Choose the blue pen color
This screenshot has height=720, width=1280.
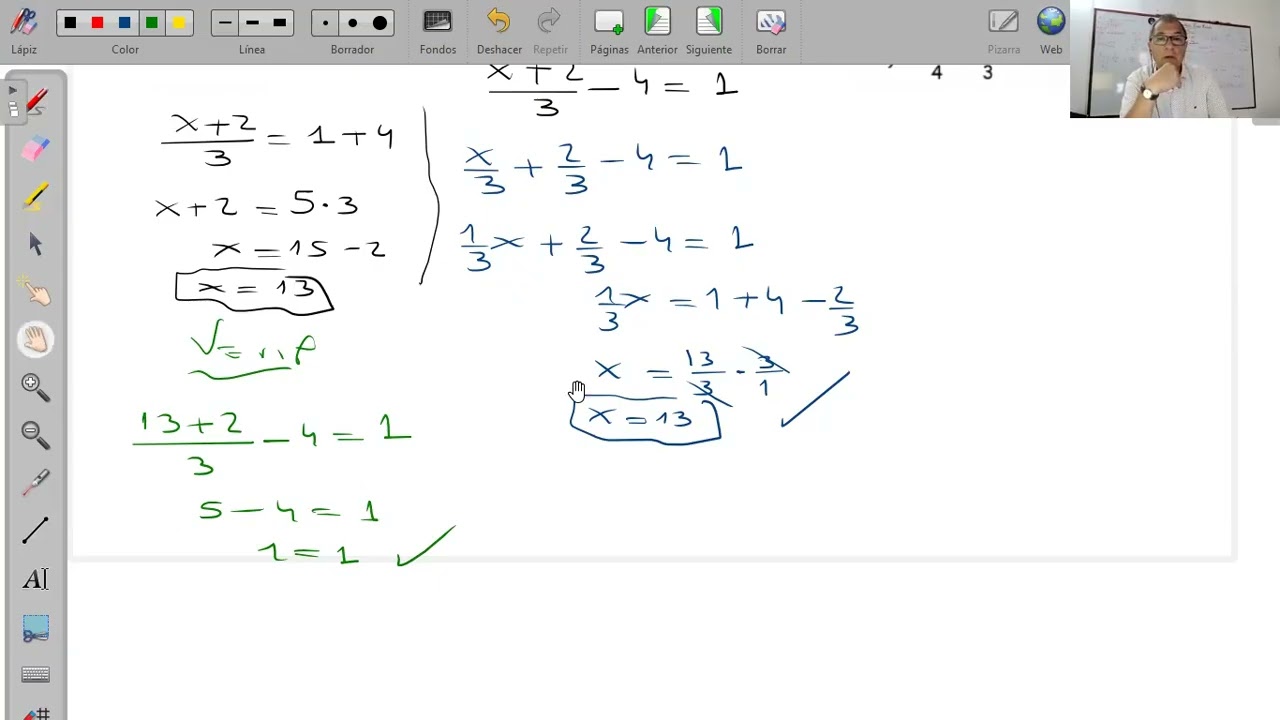pos(124,23)
